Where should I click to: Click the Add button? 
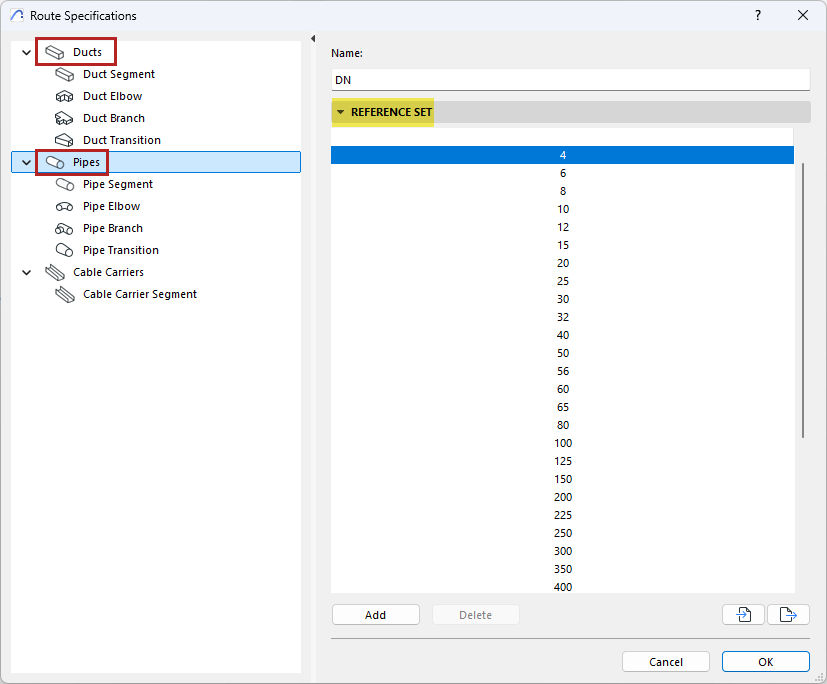(x=376, y=615)
